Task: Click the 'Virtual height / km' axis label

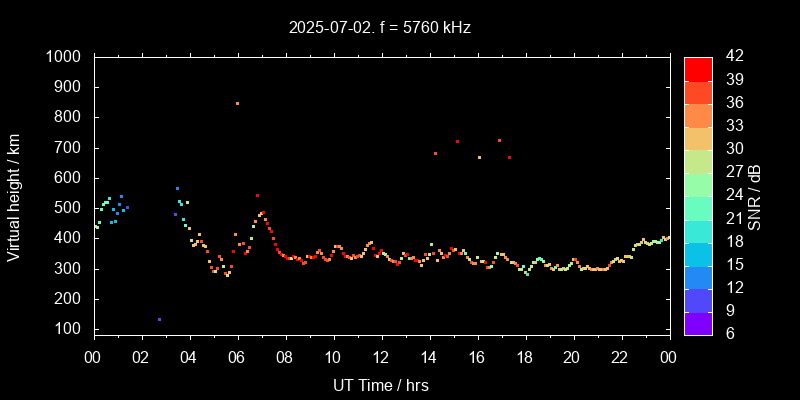Action: [14, 197]
